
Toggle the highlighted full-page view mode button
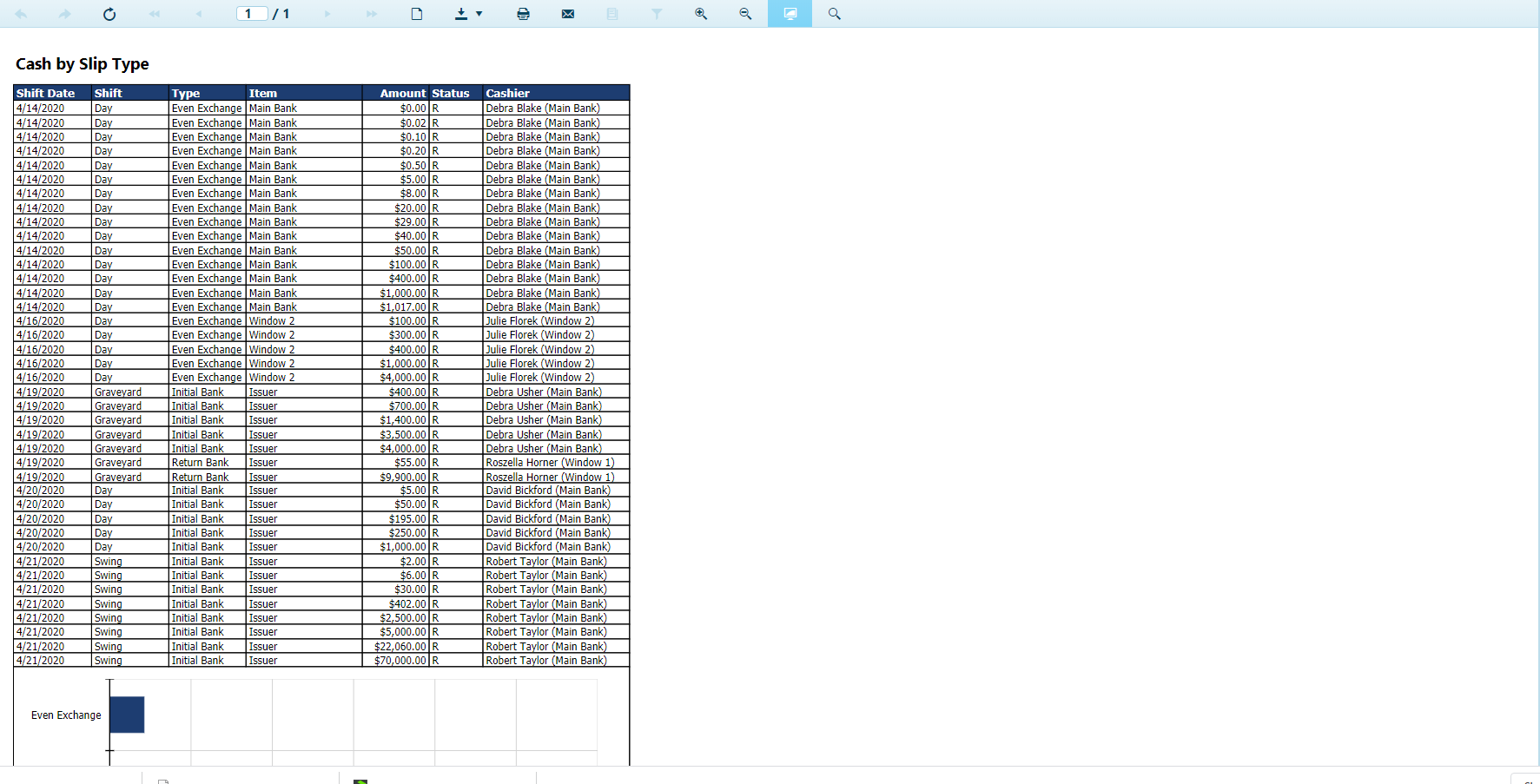pos(790,14)
